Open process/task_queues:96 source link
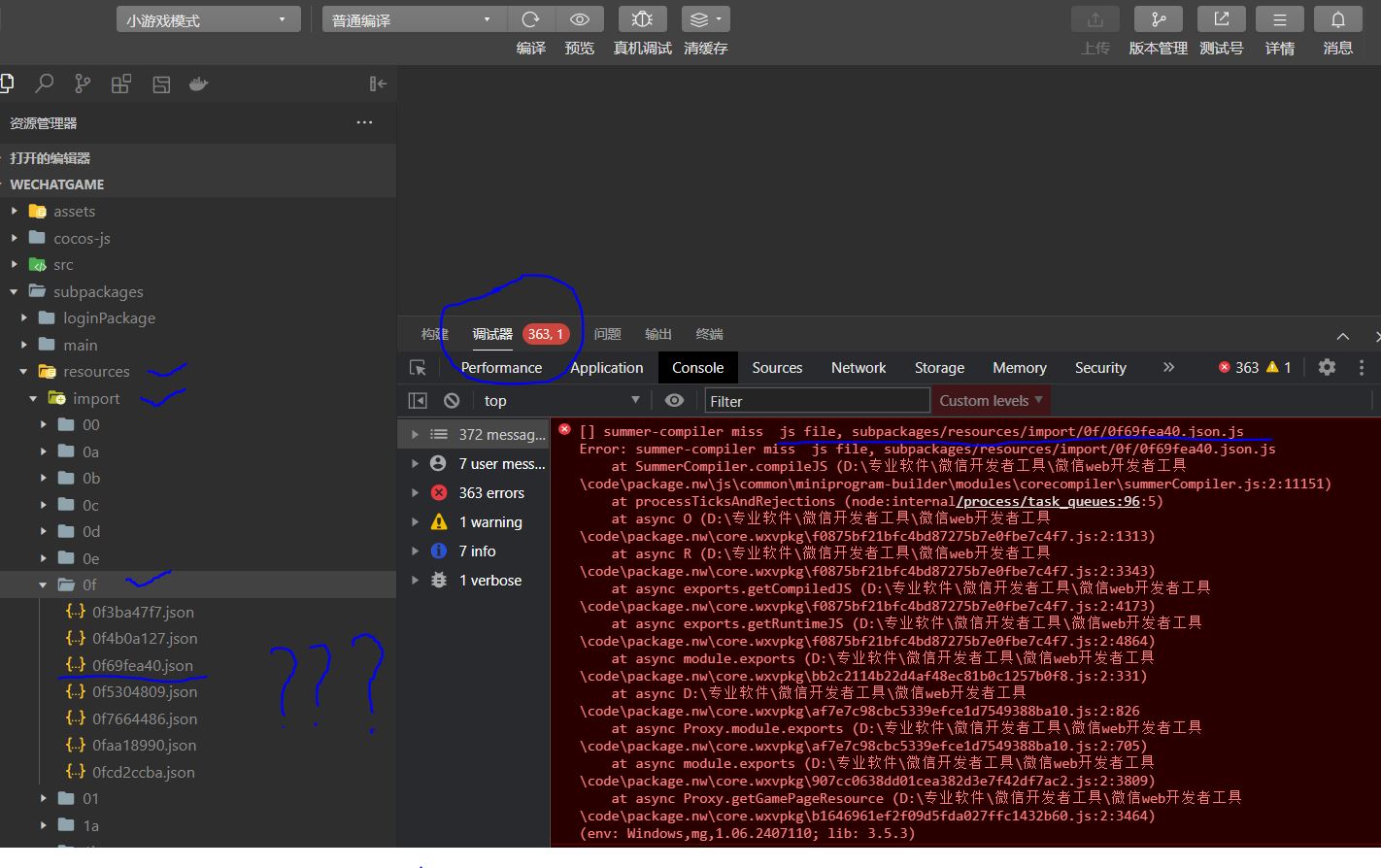This screenshot has width=1381, height=868. tap(1048, 502)
